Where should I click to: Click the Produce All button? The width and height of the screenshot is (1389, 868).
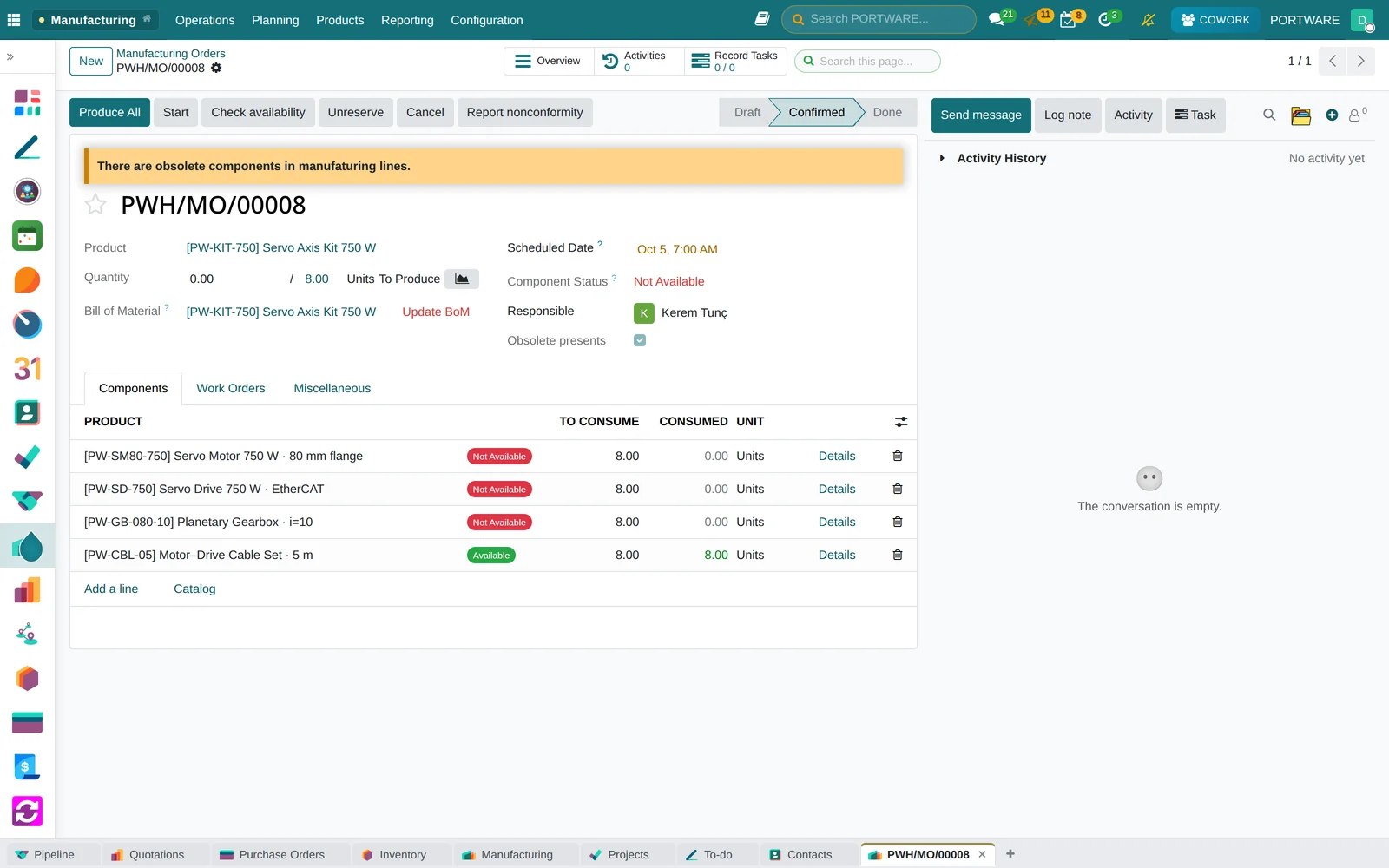coord(109,112)
